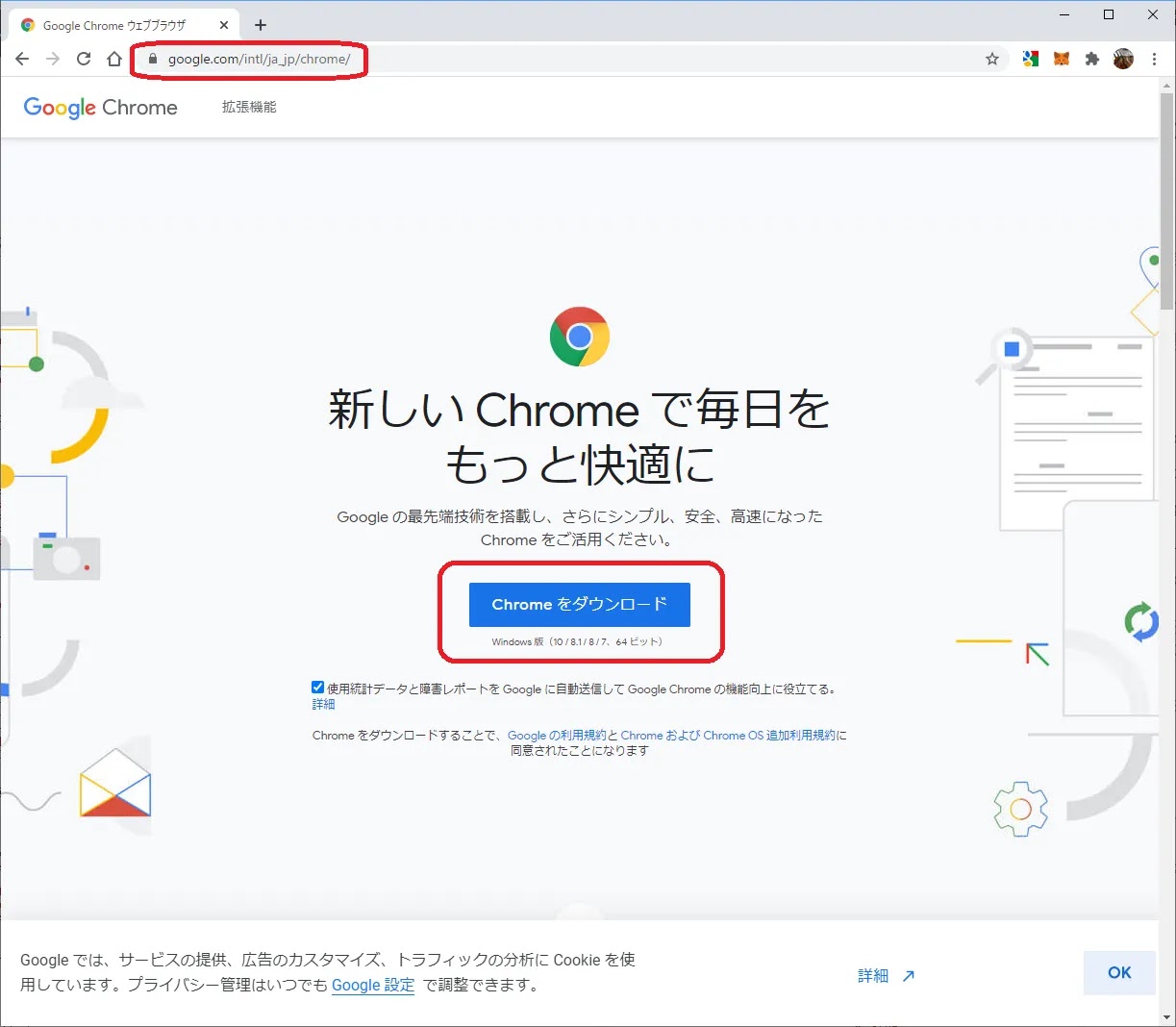
Task: Uncheck the usage statistics sending checkbox
Action: 318,688
